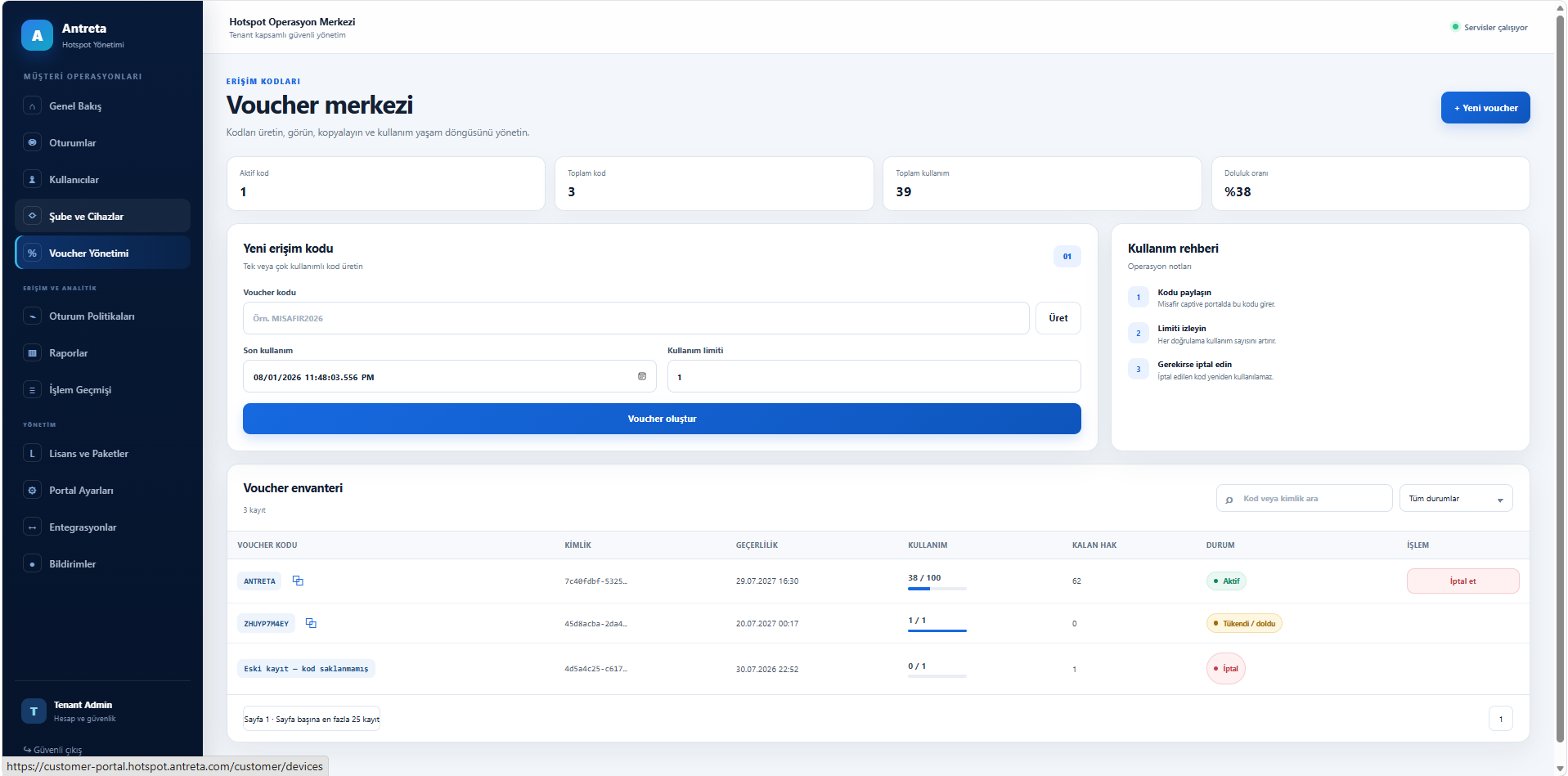Image resolution: width=1568 pixels, height=776 pixels.
Task: Click the Antreta logo icon
Action: (x=37, y=35)
